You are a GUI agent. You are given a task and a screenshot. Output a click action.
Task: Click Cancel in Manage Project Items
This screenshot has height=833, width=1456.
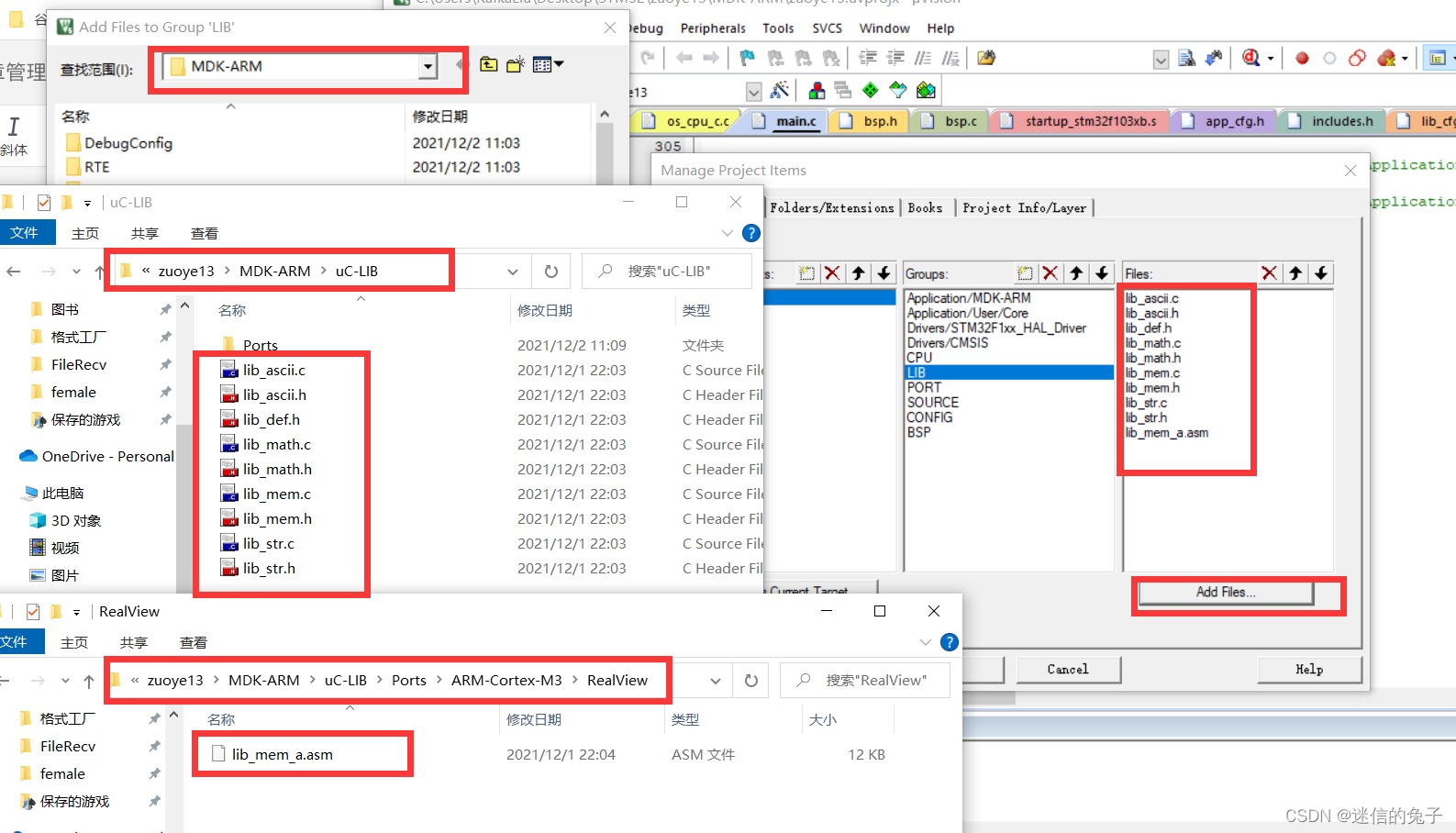pyautogui.click(x=1068, y=670)
